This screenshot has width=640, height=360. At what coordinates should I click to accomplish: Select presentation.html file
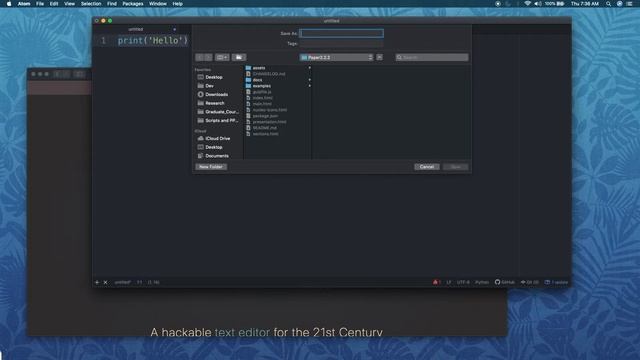(269, 122)
